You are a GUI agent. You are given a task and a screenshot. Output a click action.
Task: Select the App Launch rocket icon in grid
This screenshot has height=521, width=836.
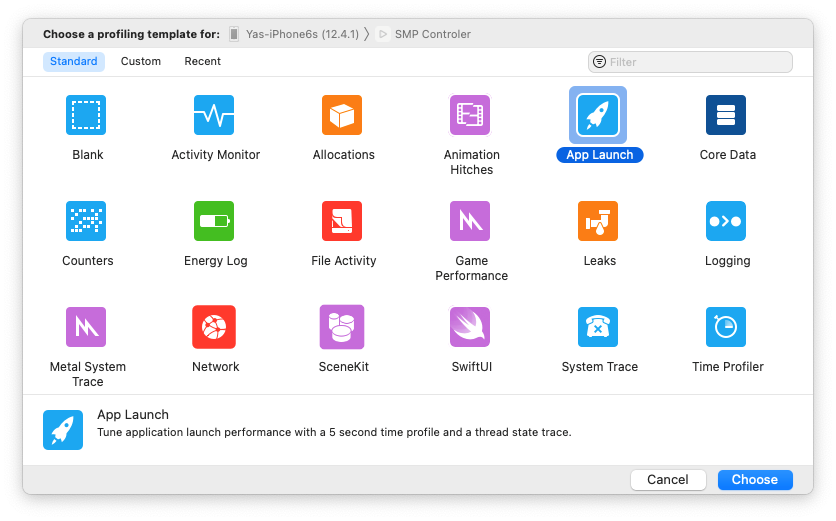point(598,115)
